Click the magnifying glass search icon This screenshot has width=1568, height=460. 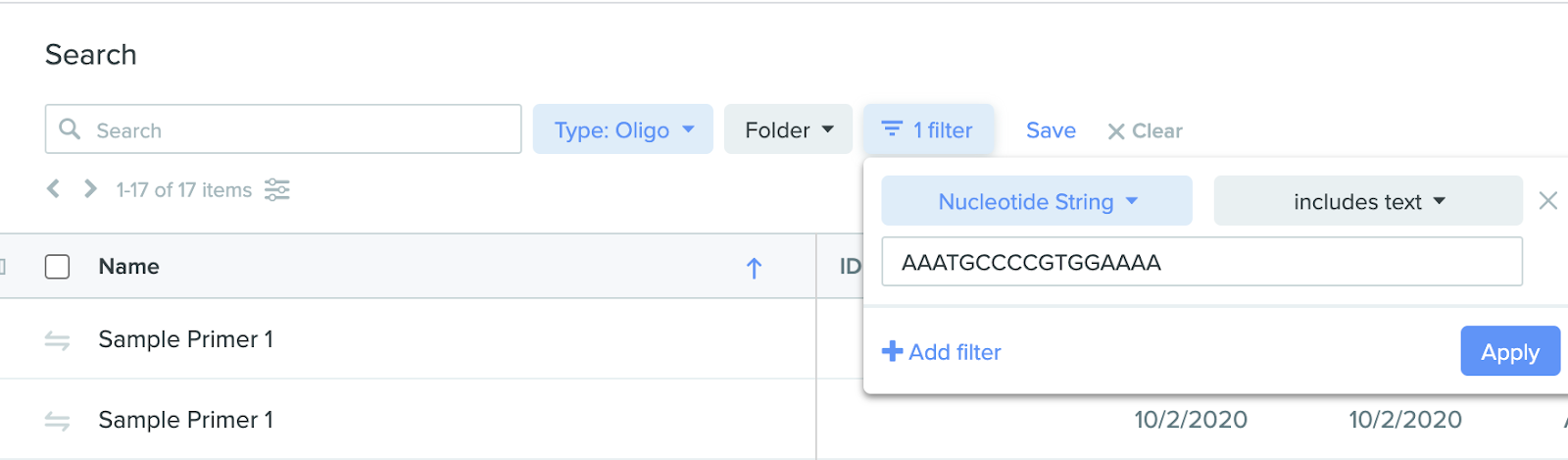pyautogui.click(x=70, y=128)
